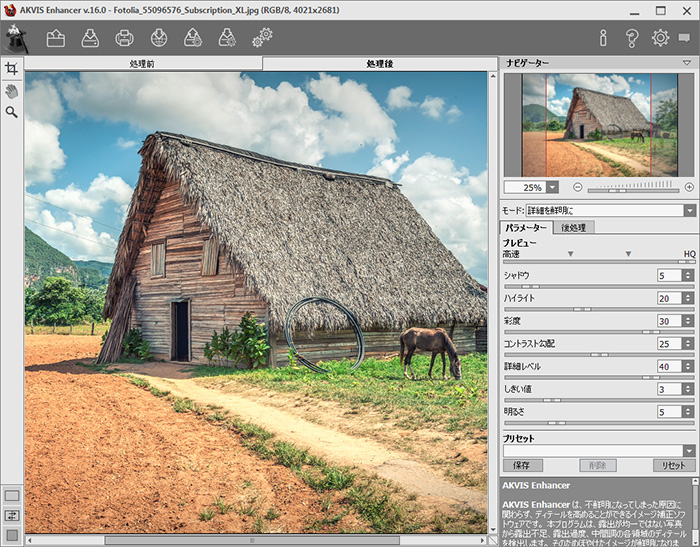Screen dimensions: 700x547
Task: Collapse the ナビゲーター panel arrow
Action: [689, 63]
